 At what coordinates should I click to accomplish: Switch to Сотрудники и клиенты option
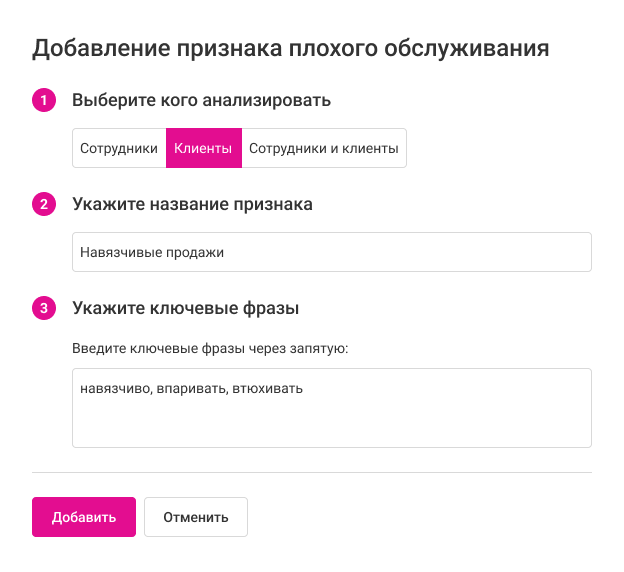[x=323, y=149]
